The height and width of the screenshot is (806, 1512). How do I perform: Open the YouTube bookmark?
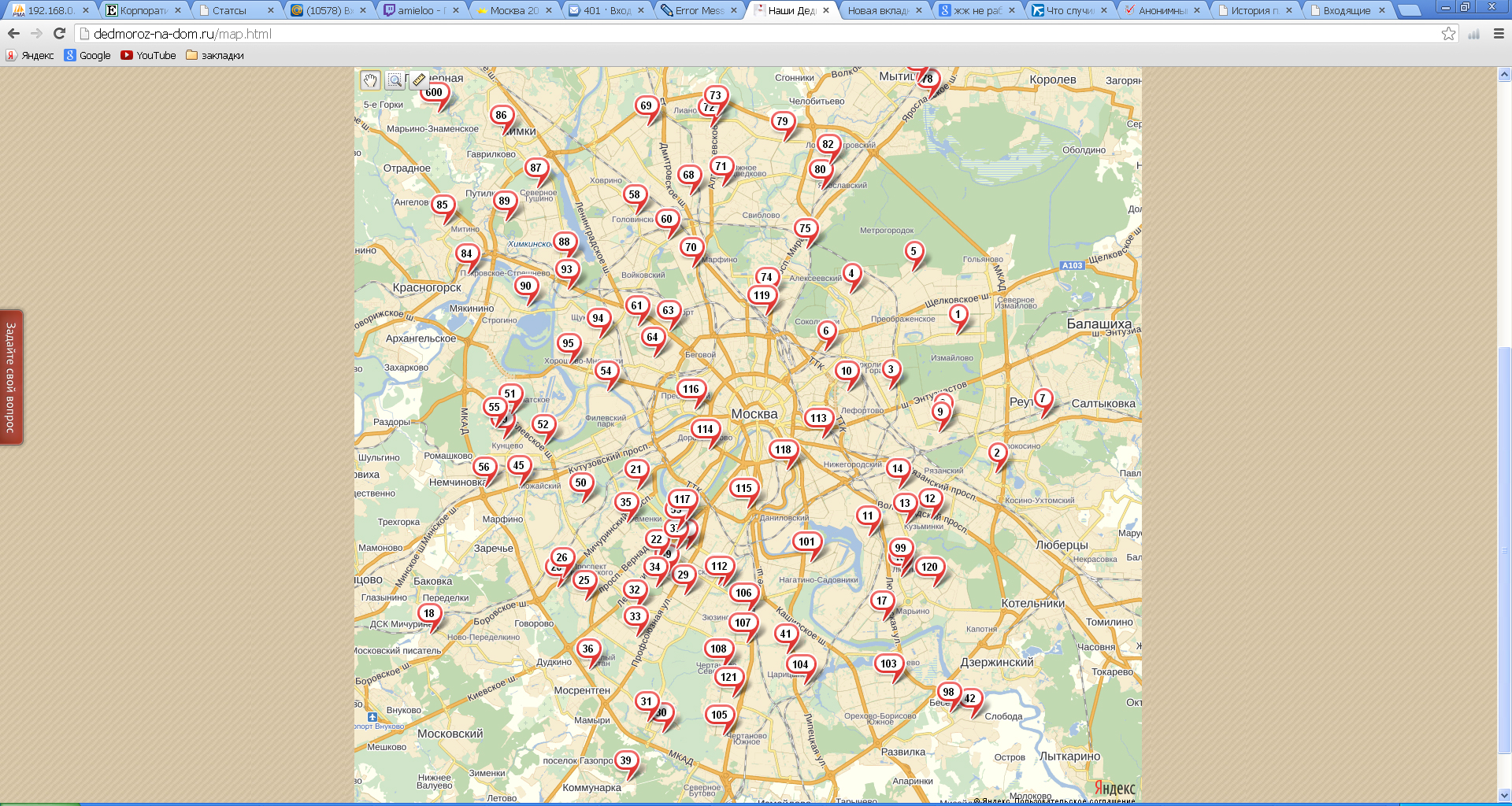[x=148, y=56]
